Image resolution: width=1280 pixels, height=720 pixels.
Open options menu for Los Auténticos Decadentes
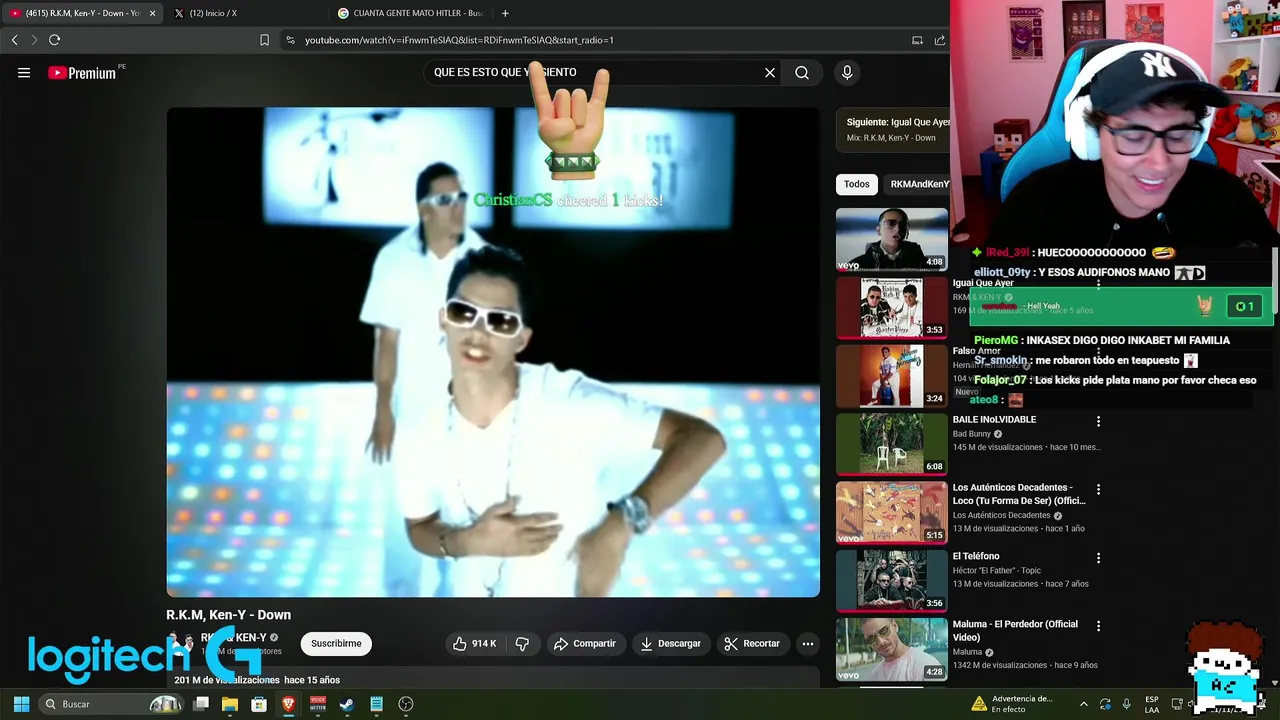tap(1098, 490)
